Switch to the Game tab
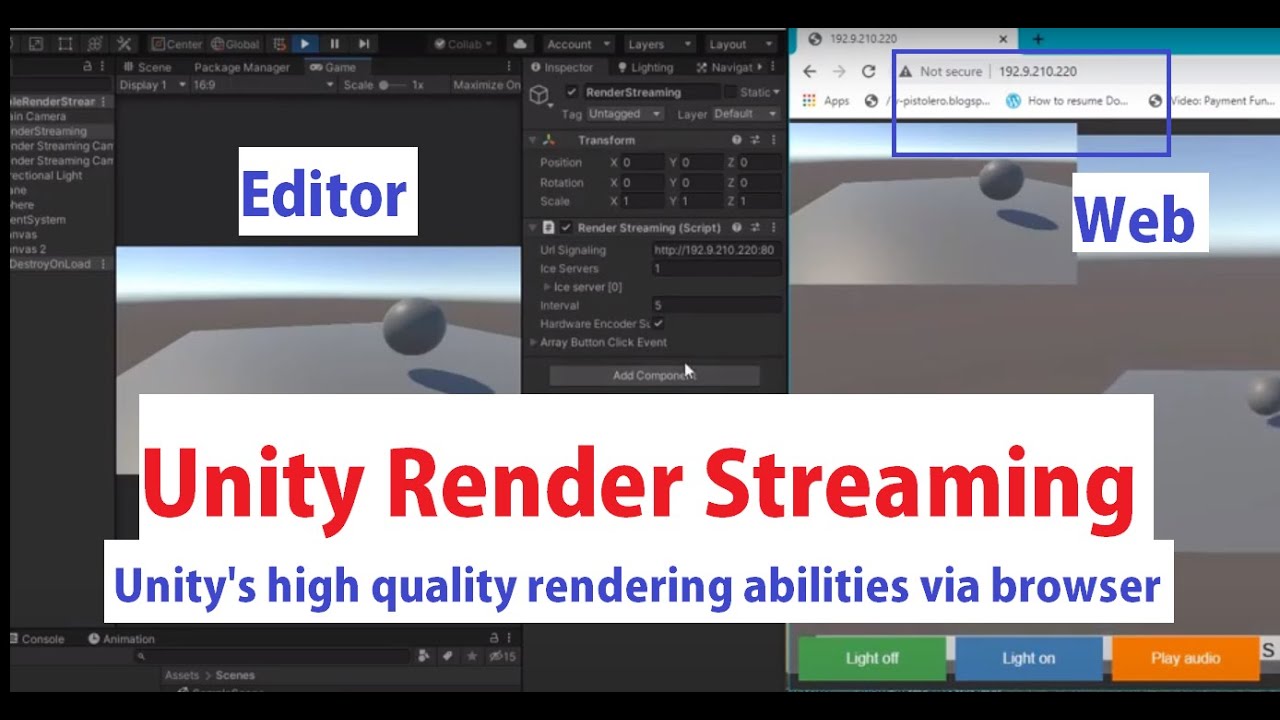1280x720 pixels. (337, 67)
